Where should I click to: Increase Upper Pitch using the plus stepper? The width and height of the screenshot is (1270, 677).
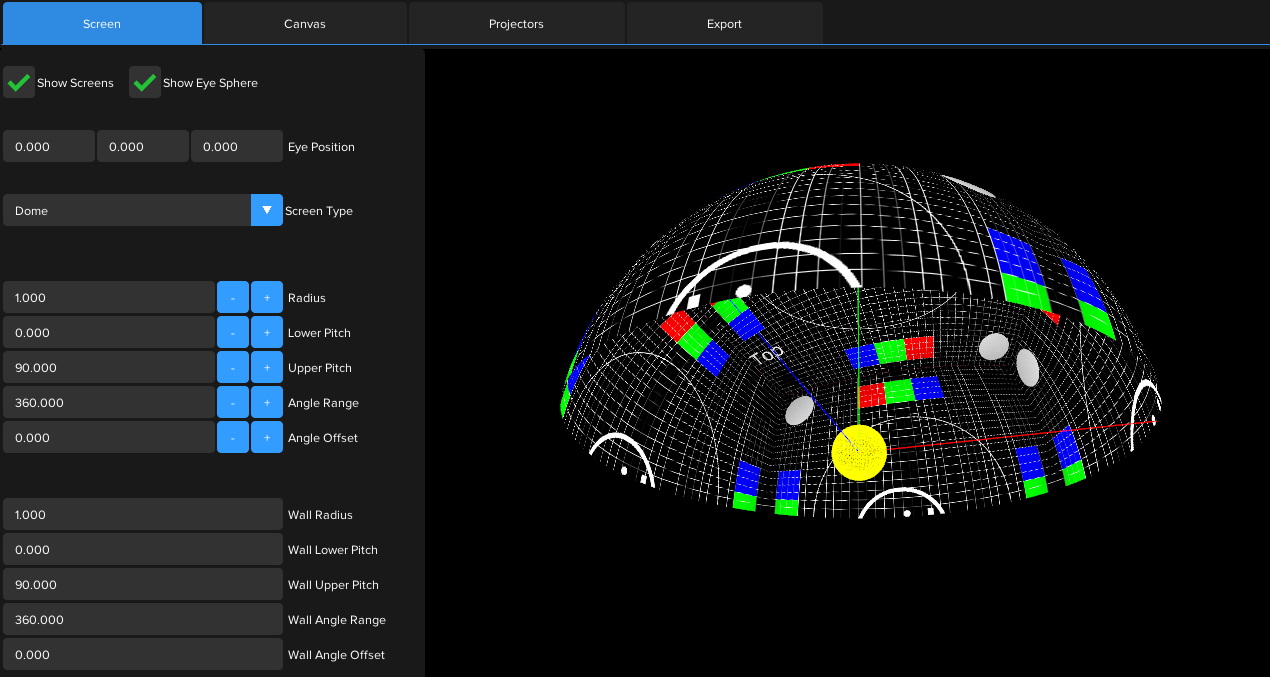[x=266, y=366]
